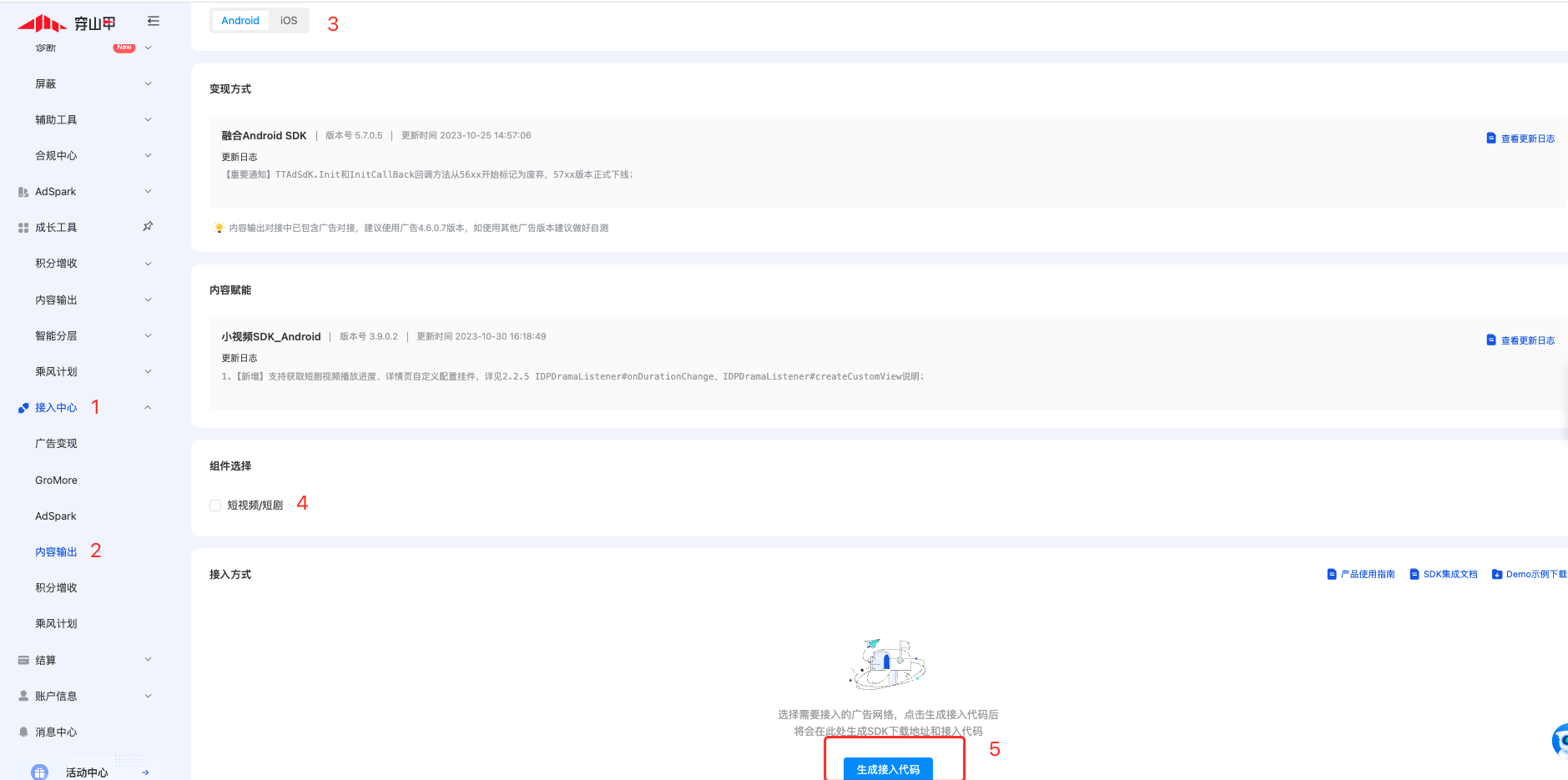The height and width of the screenshot is (780, 1568).
Task: Expand the 诊断 menu chevron
Action: point(149,48)
